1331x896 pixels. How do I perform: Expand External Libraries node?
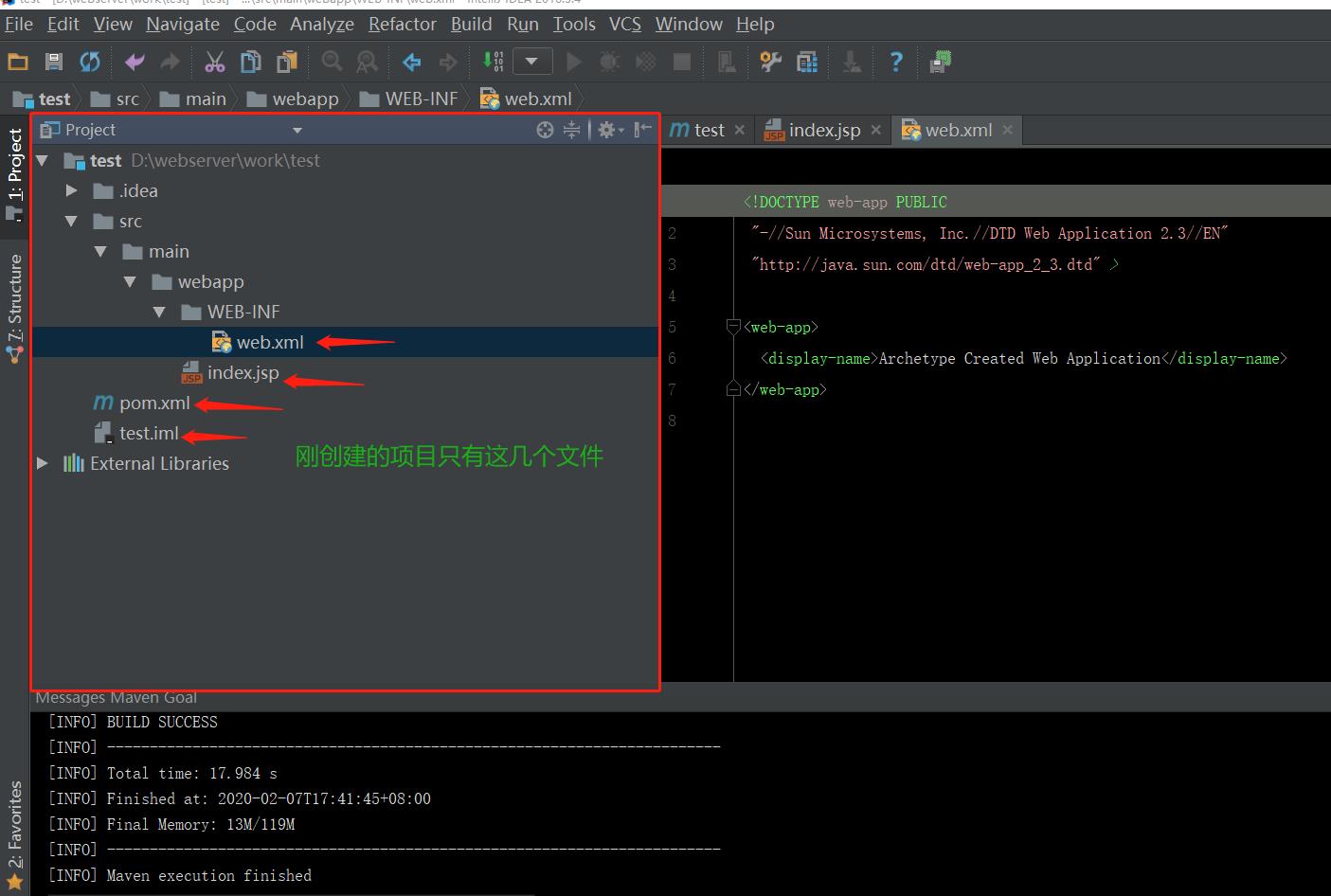(43, 463)
